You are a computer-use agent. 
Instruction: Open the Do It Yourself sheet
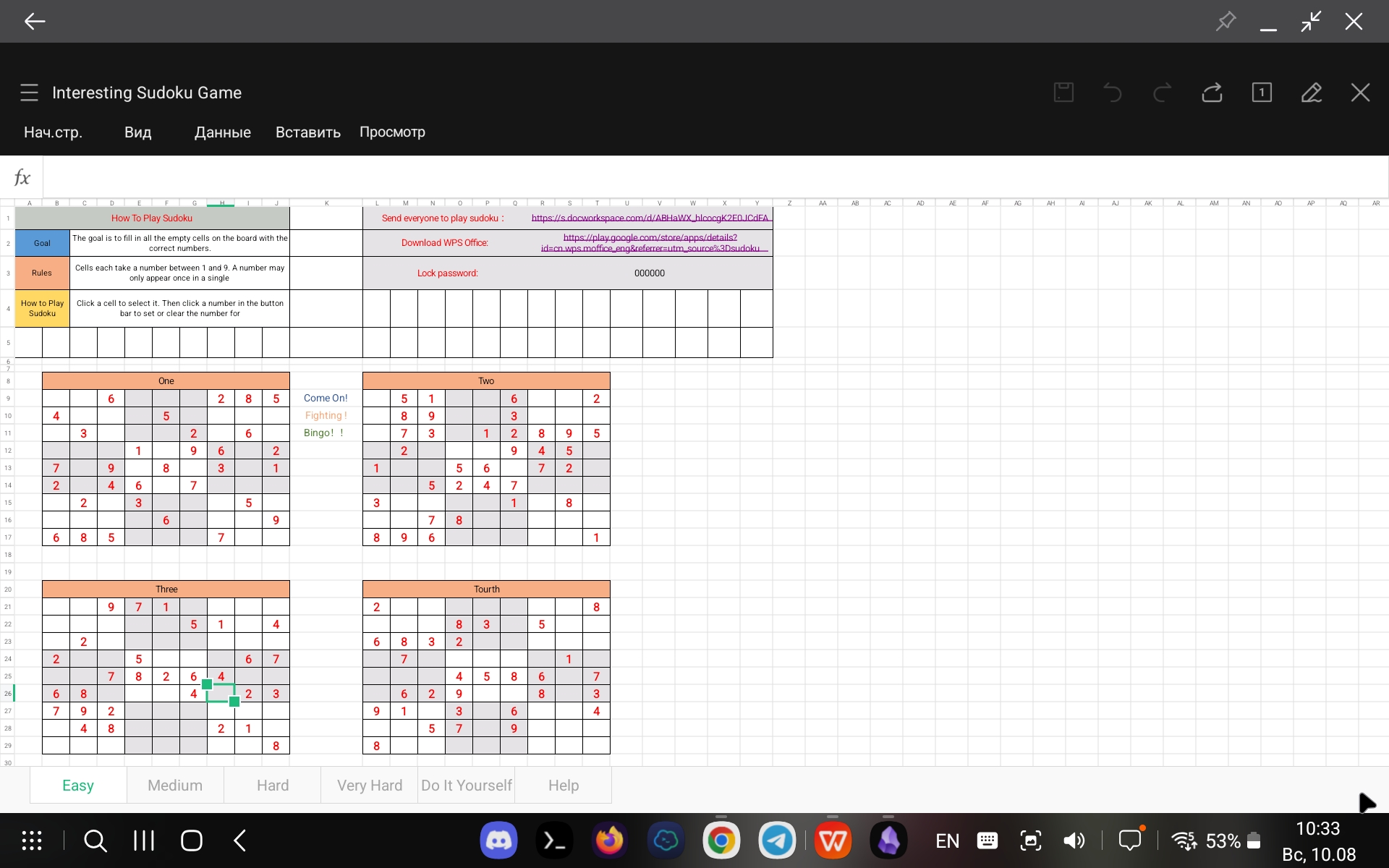pos(466,785)
